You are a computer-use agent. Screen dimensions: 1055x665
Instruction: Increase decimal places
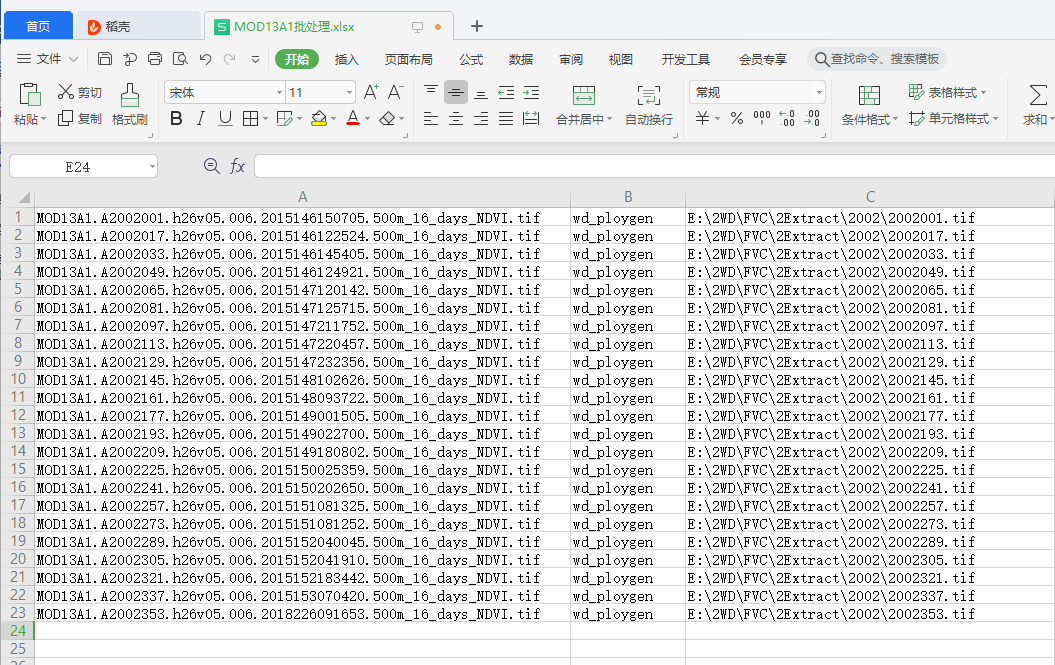point(787,118)
